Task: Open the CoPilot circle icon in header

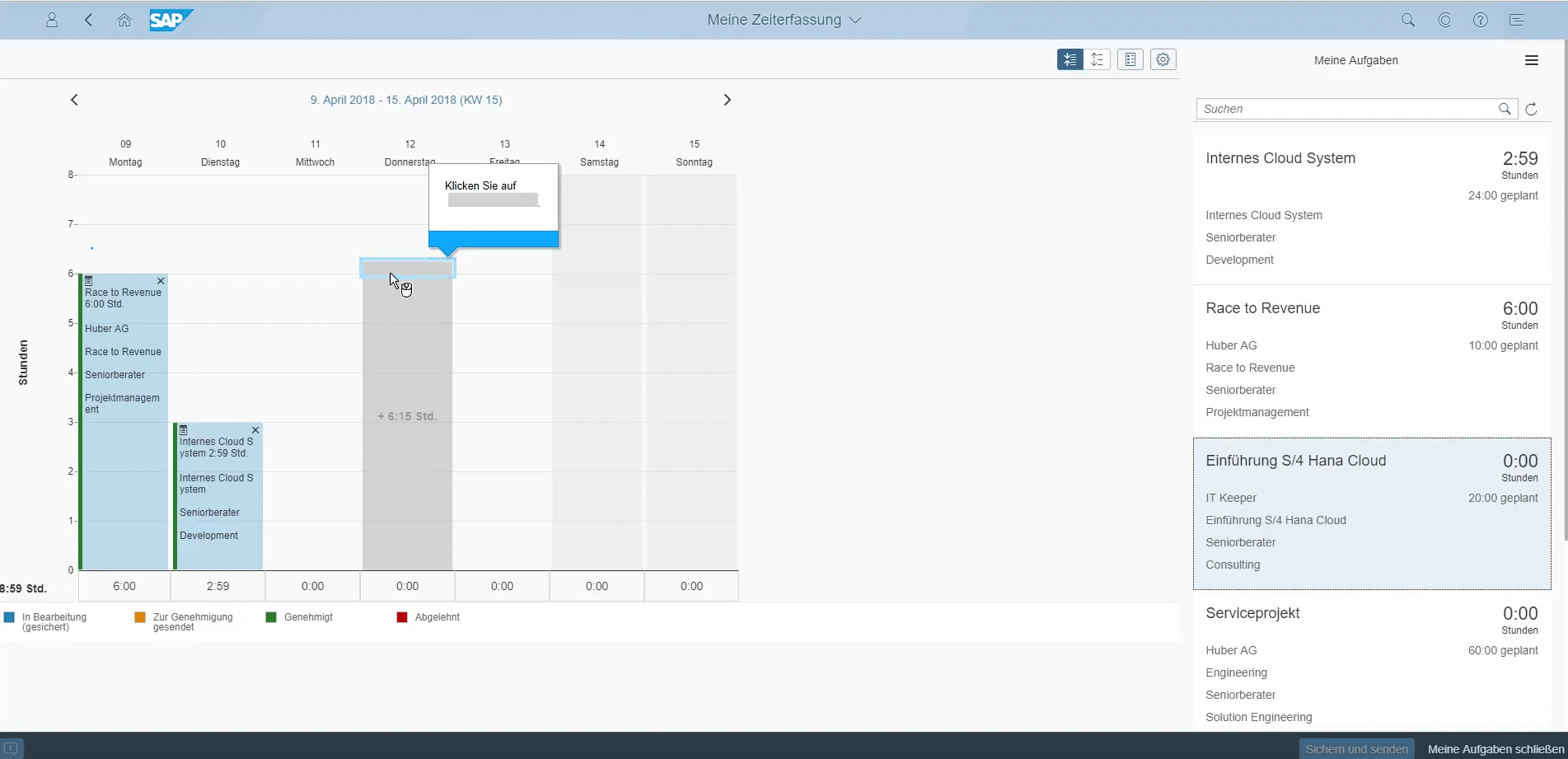Action: 1444,20
